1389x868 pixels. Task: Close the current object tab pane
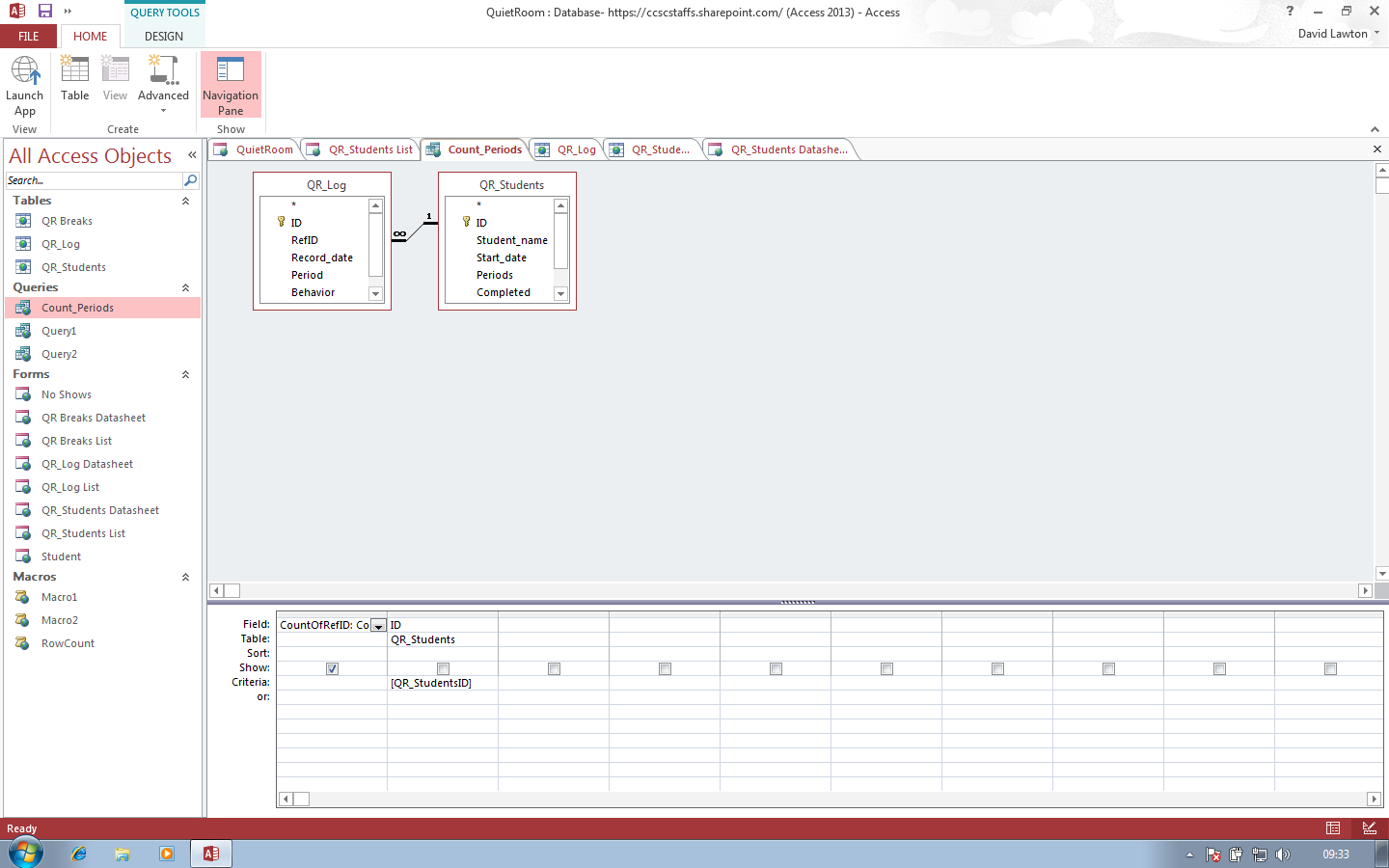[1377, 149]
